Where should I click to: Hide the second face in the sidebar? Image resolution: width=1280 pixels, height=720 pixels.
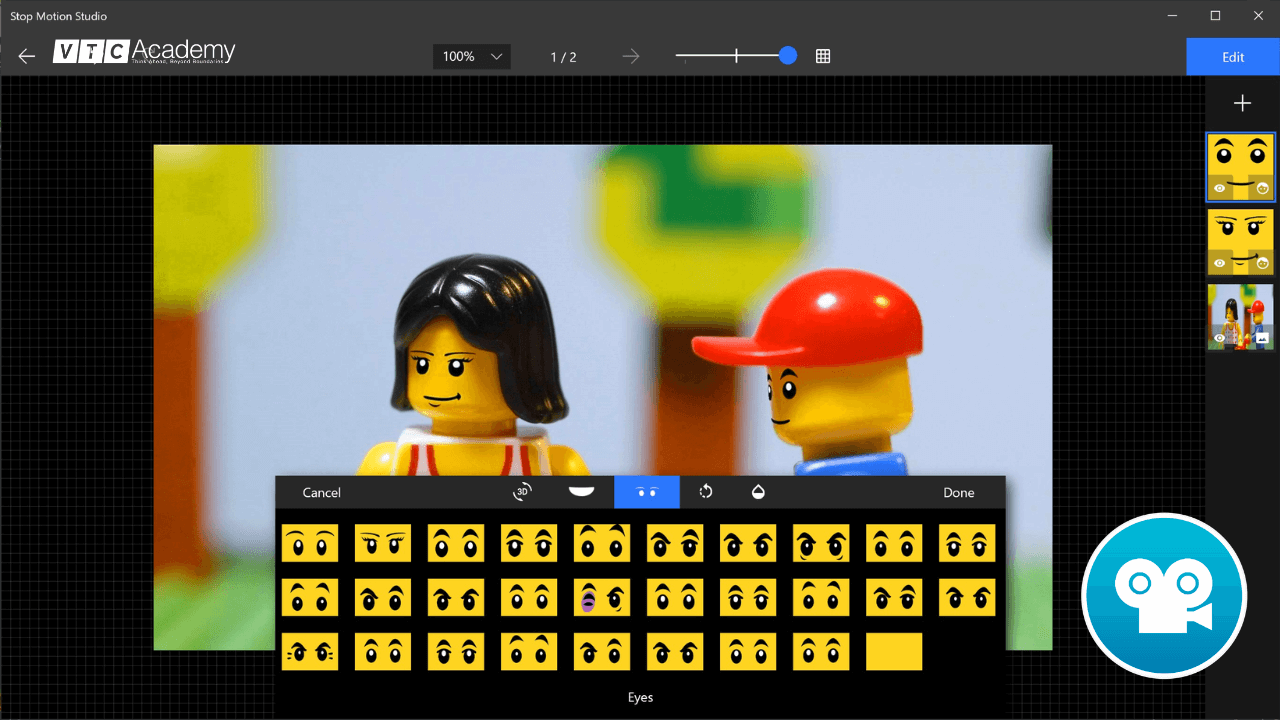point(1218,262)
